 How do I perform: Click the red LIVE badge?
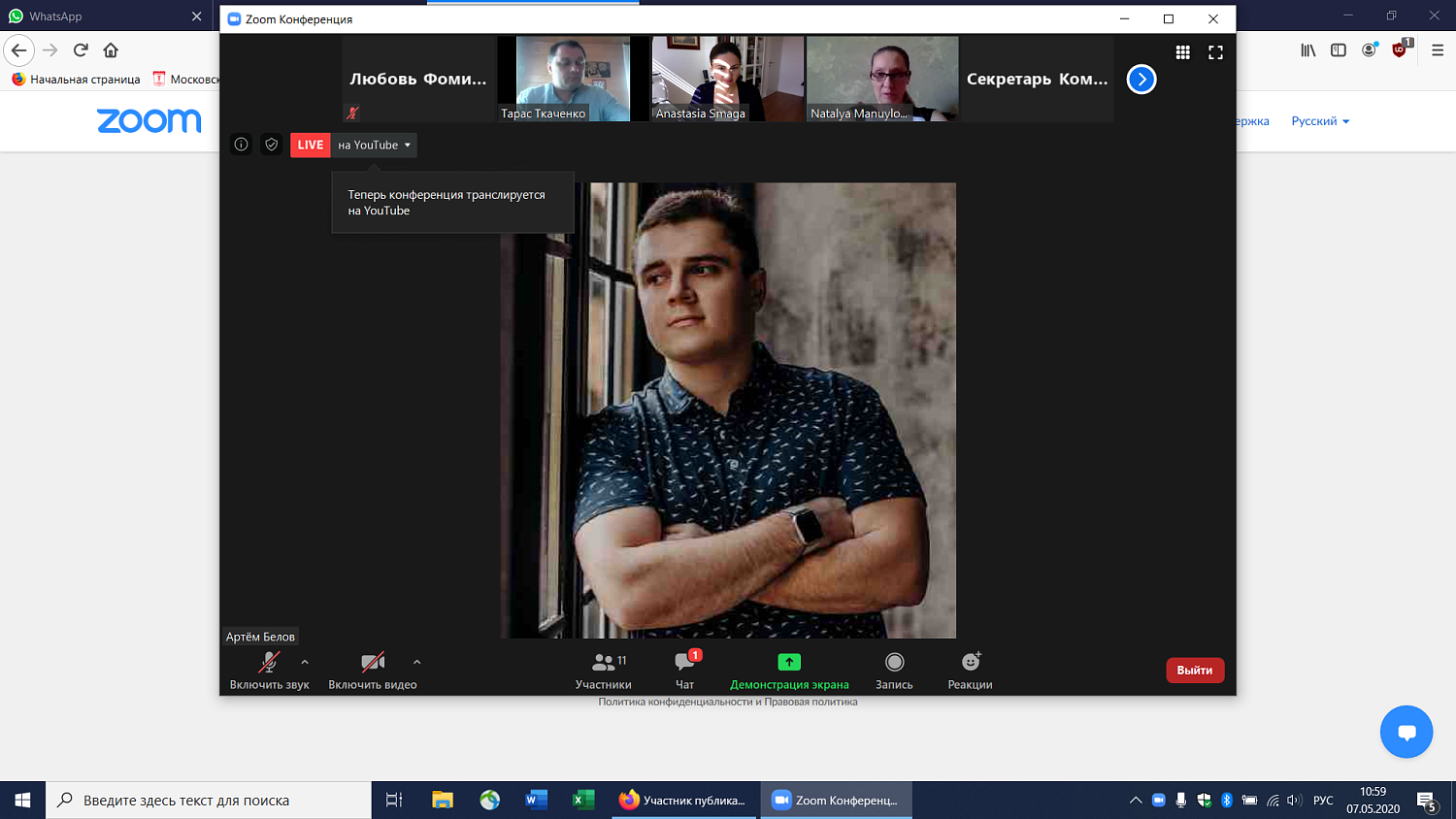(x=311, y=145)
